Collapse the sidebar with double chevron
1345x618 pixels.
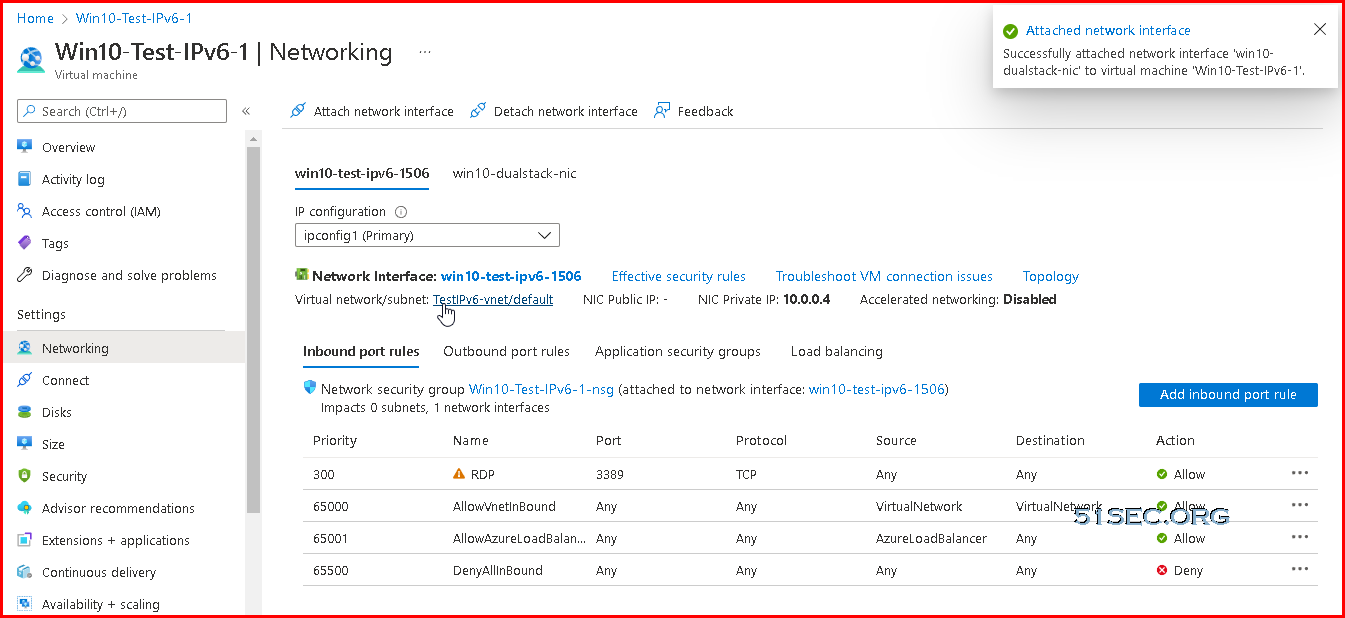click(246, 111)
